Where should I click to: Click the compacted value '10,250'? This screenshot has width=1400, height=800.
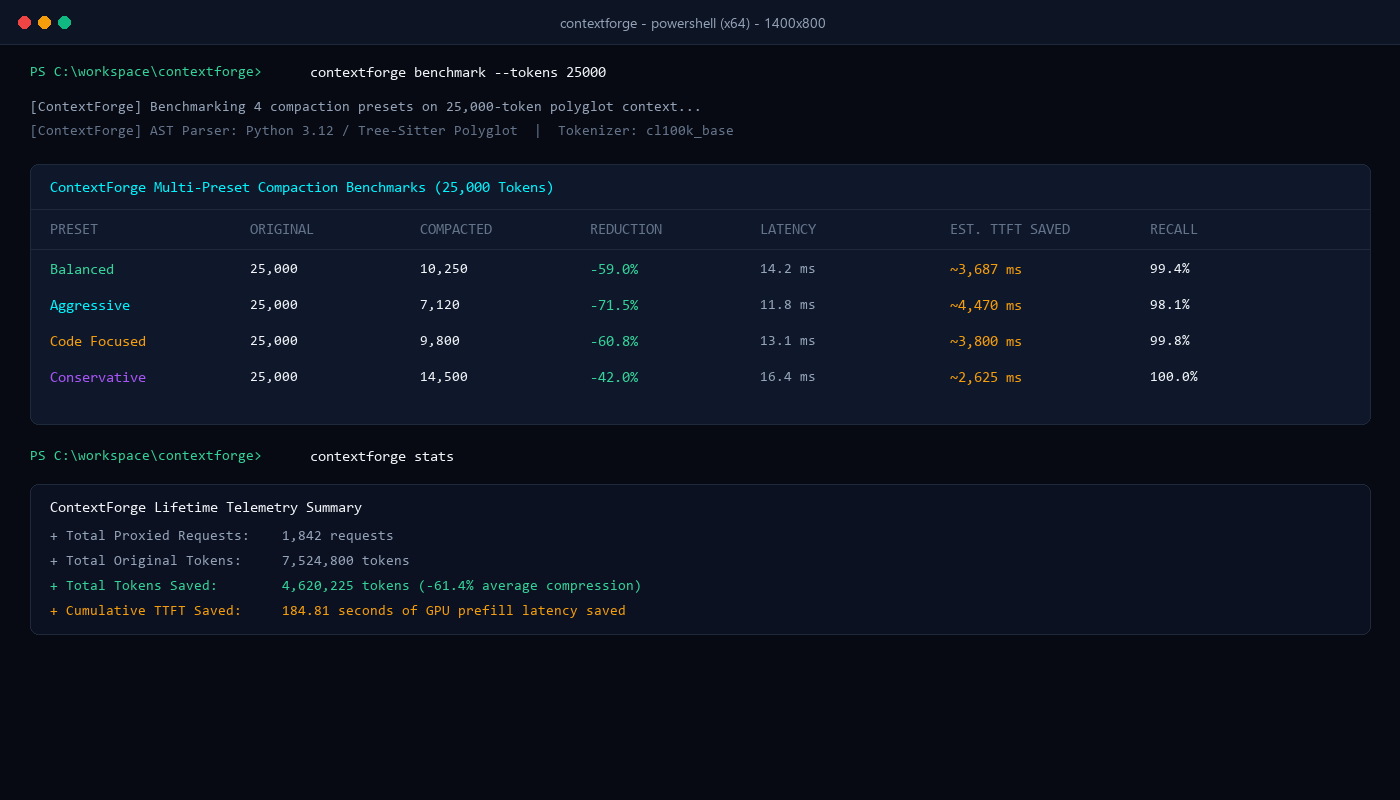pos(444,269)
